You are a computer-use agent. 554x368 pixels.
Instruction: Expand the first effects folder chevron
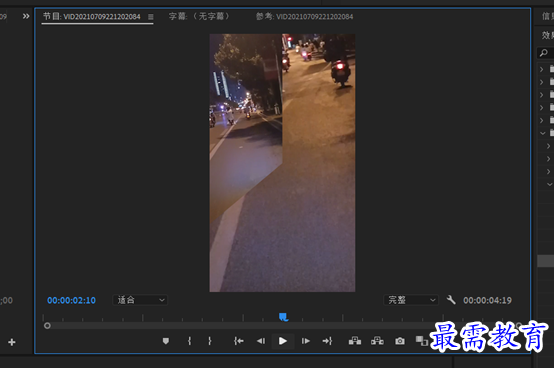(542, 69)
